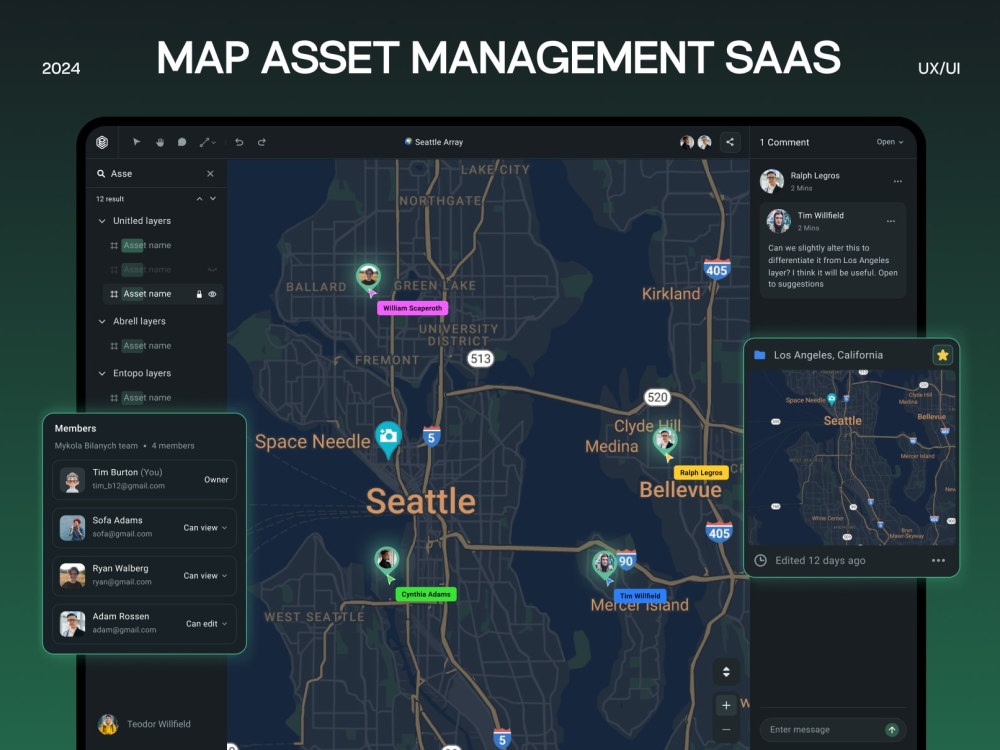
Task: Click the Asse search field
Action: point(156,173)
